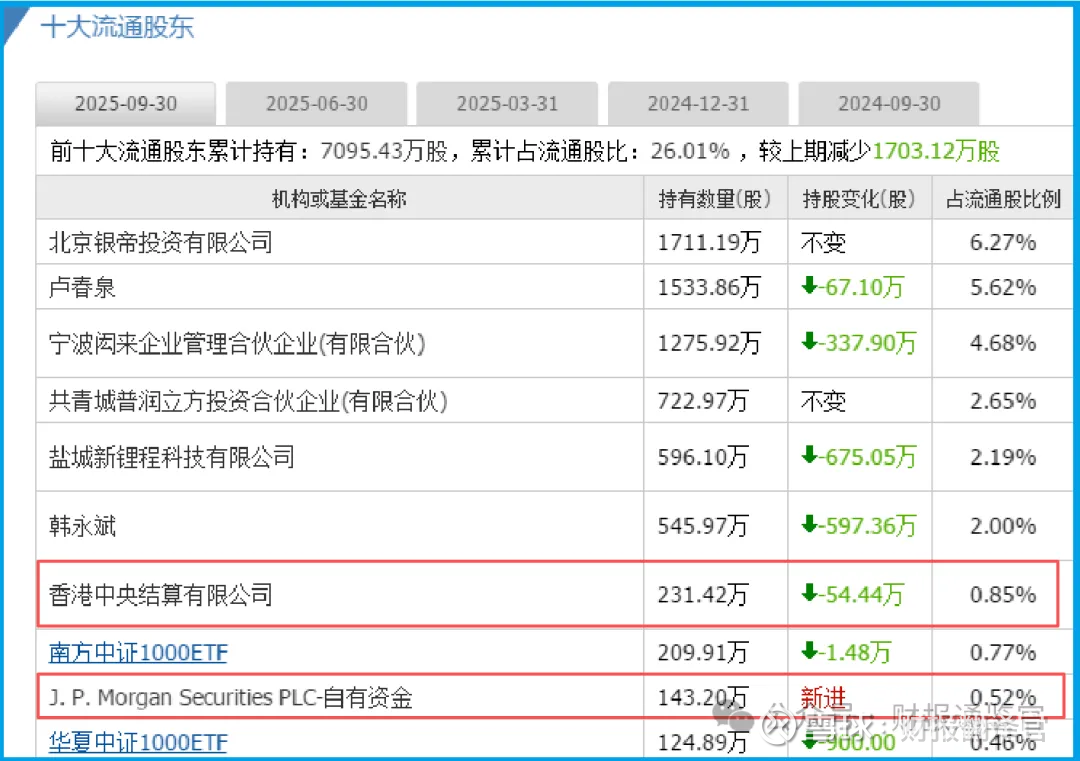Open the 南方中证1000ETF link

point(138,652)
